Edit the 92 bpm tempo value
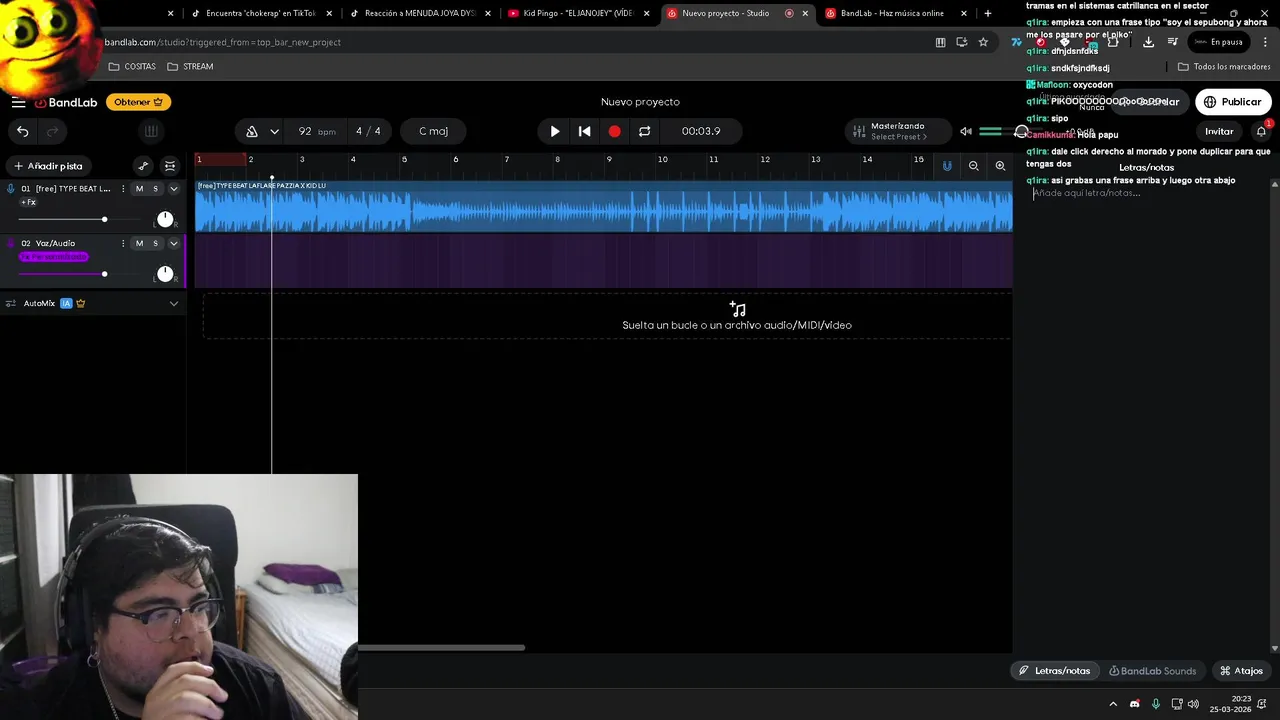The image size is (1280, 720). point(316,131)
